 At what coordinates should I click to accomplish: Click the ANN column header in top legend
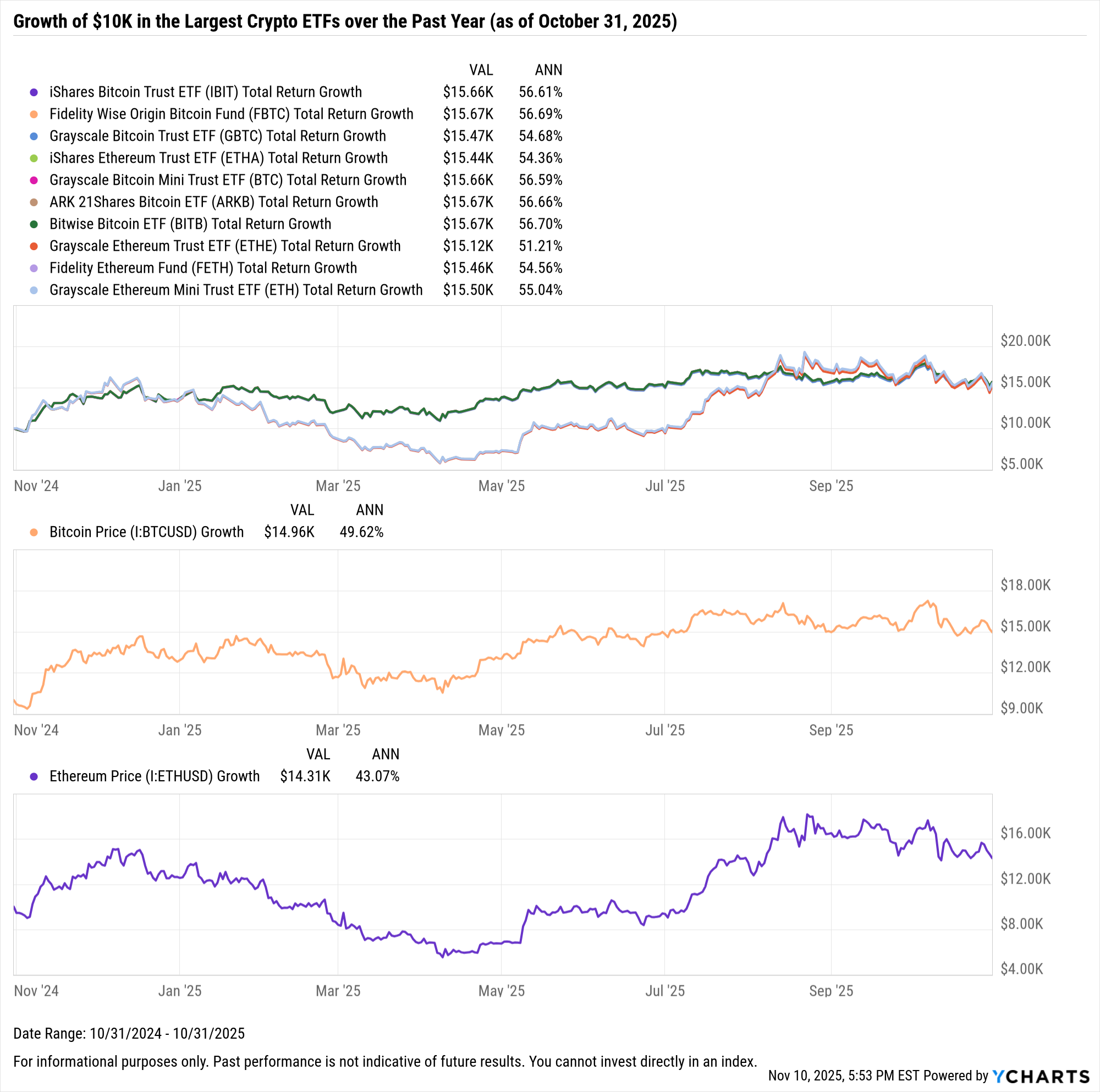coord(548,70)
